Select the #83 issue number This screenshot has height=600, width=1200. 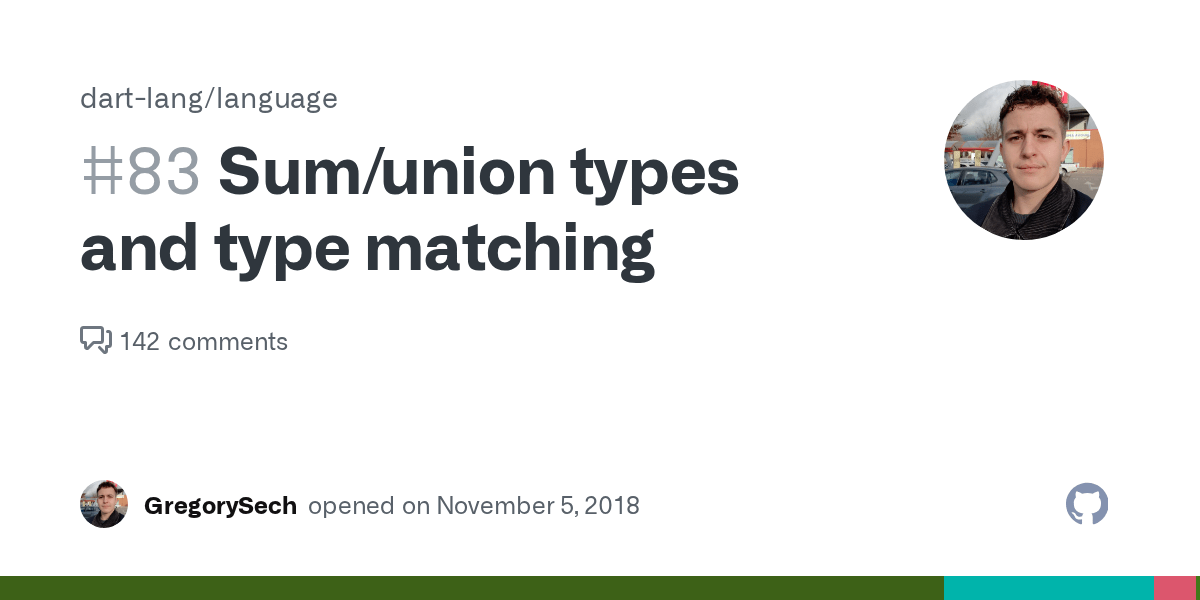[141, 172]
